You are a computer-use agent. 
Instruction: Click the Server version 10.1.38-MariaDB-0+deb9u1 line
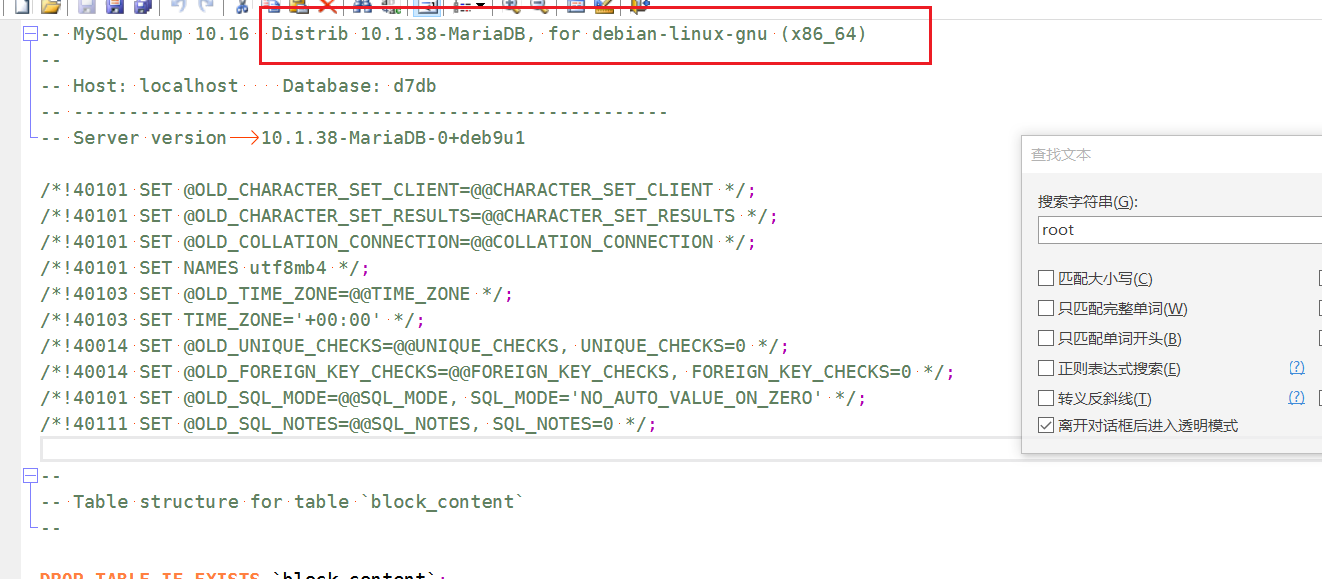click(283, 138)
